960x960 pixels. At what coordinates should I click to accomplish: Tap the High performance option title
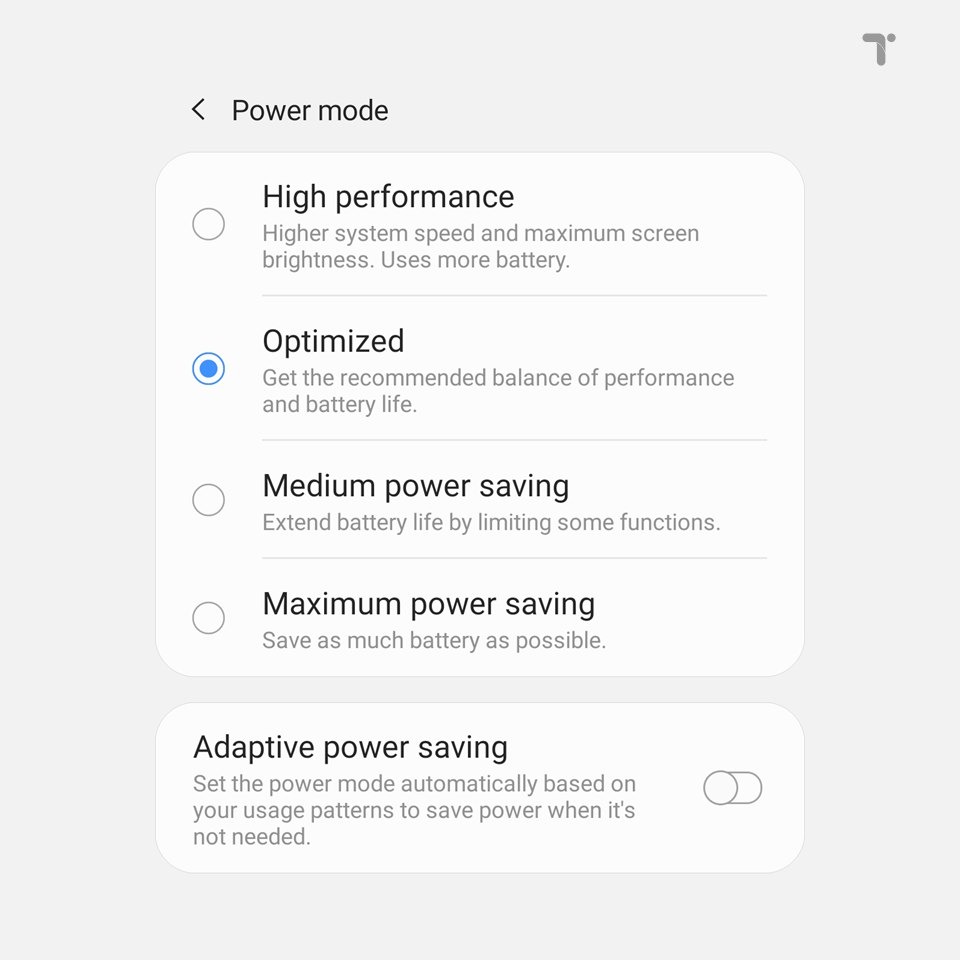[x=388, y=197]
